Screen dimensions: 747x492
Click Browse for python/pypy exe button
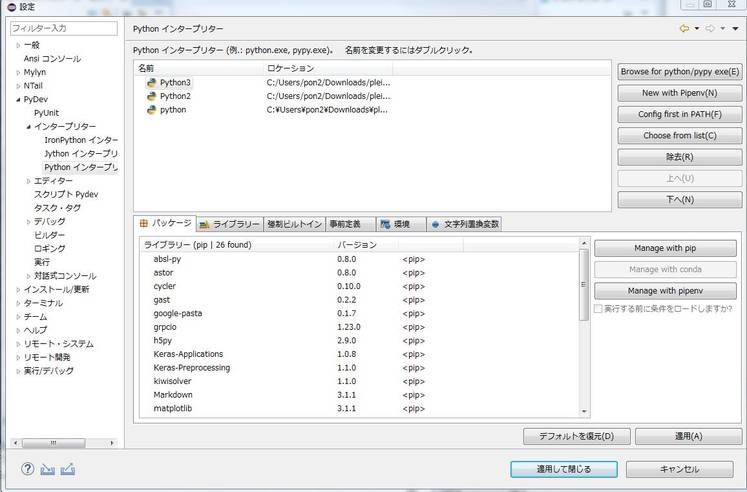pos(680,71)
